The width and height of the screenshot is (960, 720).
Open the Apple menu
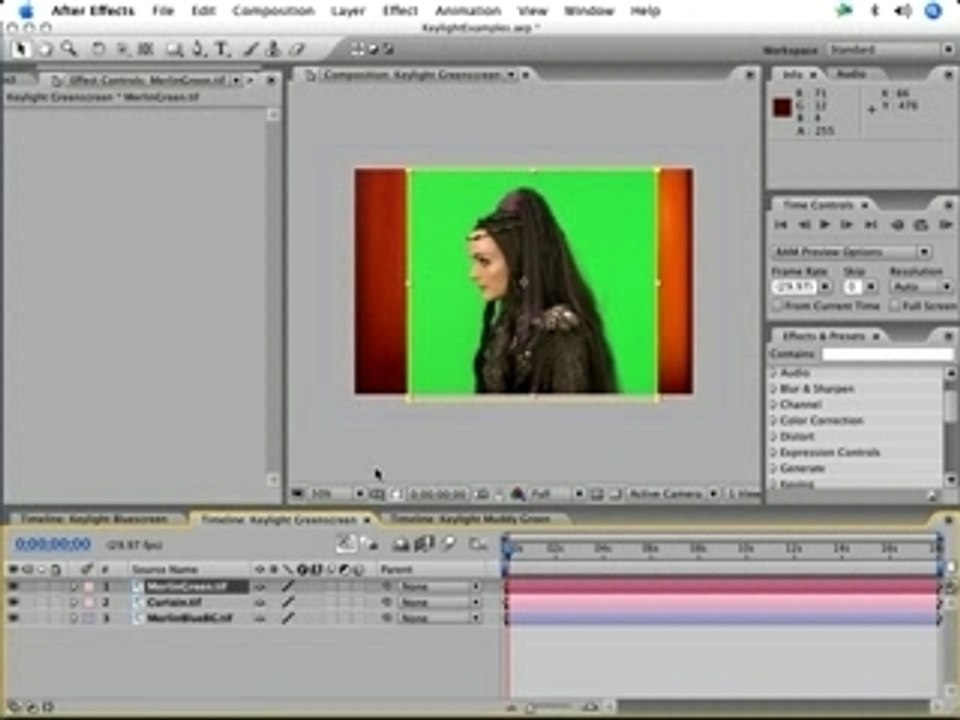pyautogui.click(x=27, y=10)
